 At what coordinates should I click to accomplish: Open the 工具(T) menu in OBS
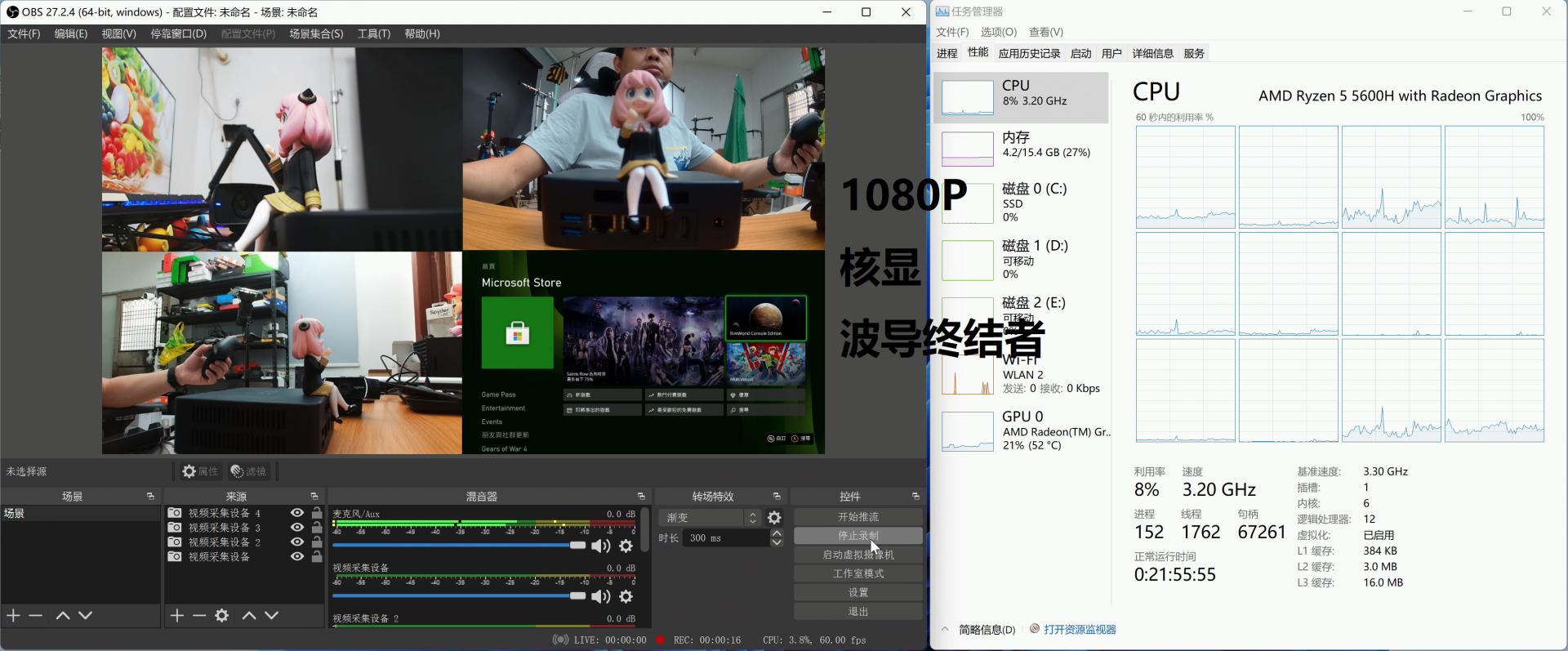[x=374, y=33]
